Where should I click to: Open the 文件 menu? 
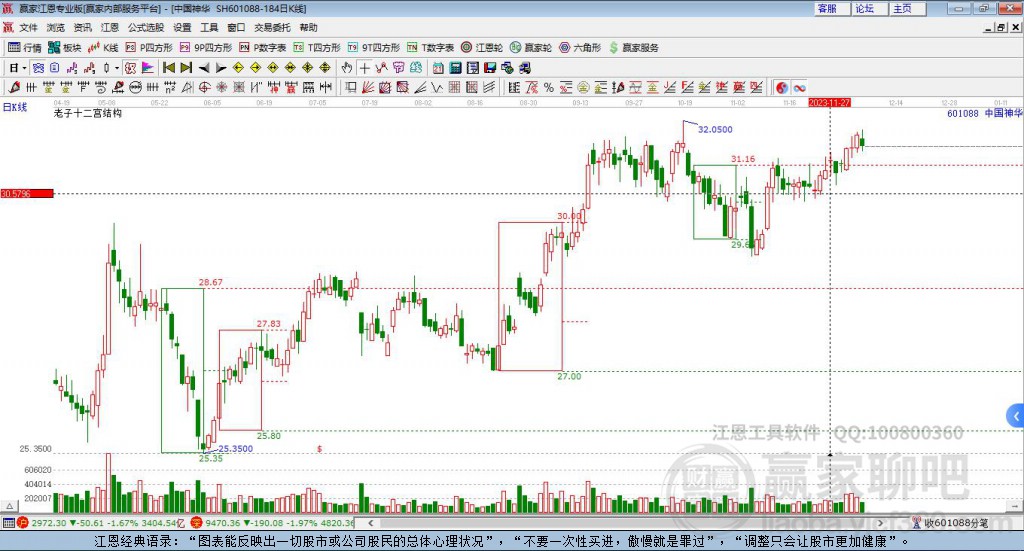click(28, 27)
